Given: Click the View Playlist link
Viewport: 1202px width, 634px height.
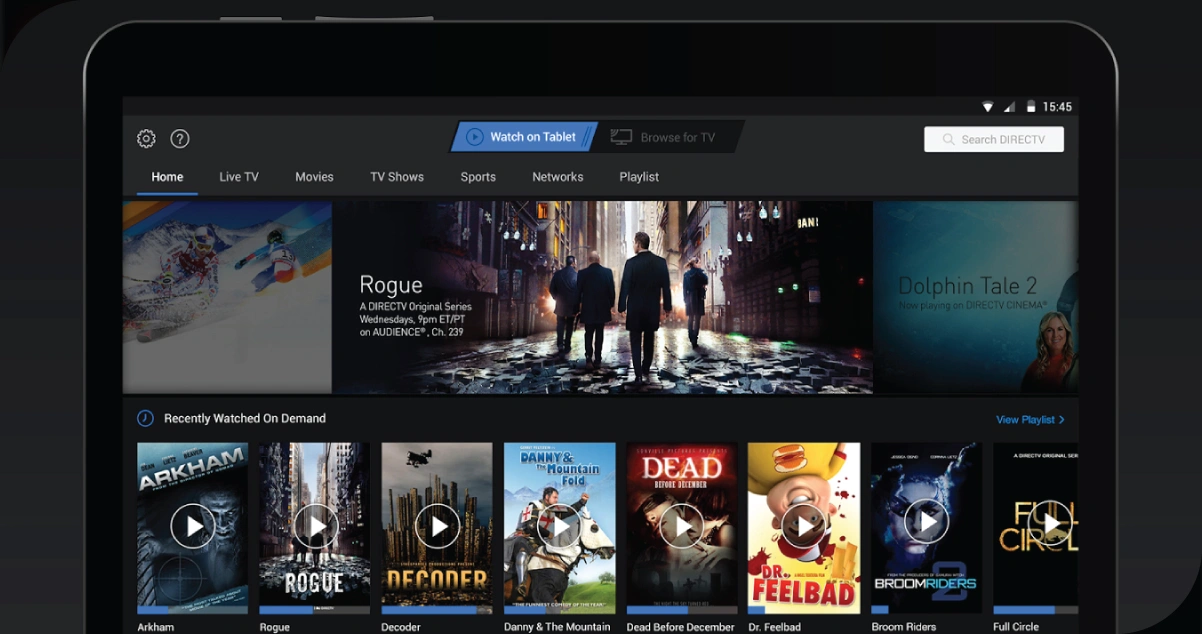Looking at the screenshot, I should [1031, 419].
